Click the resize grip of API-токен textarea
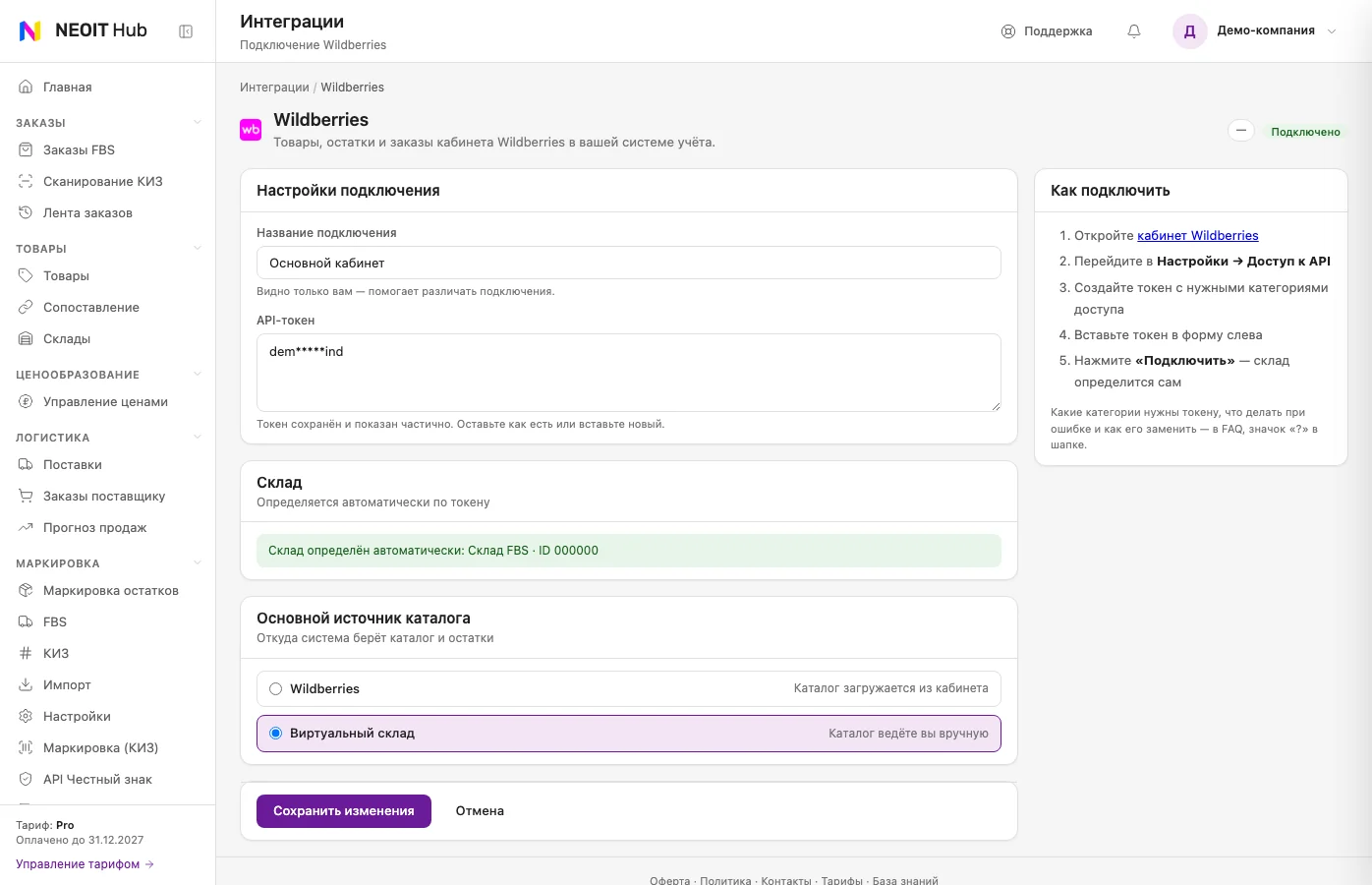Screen dimensions: 1372x885 pos(995,405)
